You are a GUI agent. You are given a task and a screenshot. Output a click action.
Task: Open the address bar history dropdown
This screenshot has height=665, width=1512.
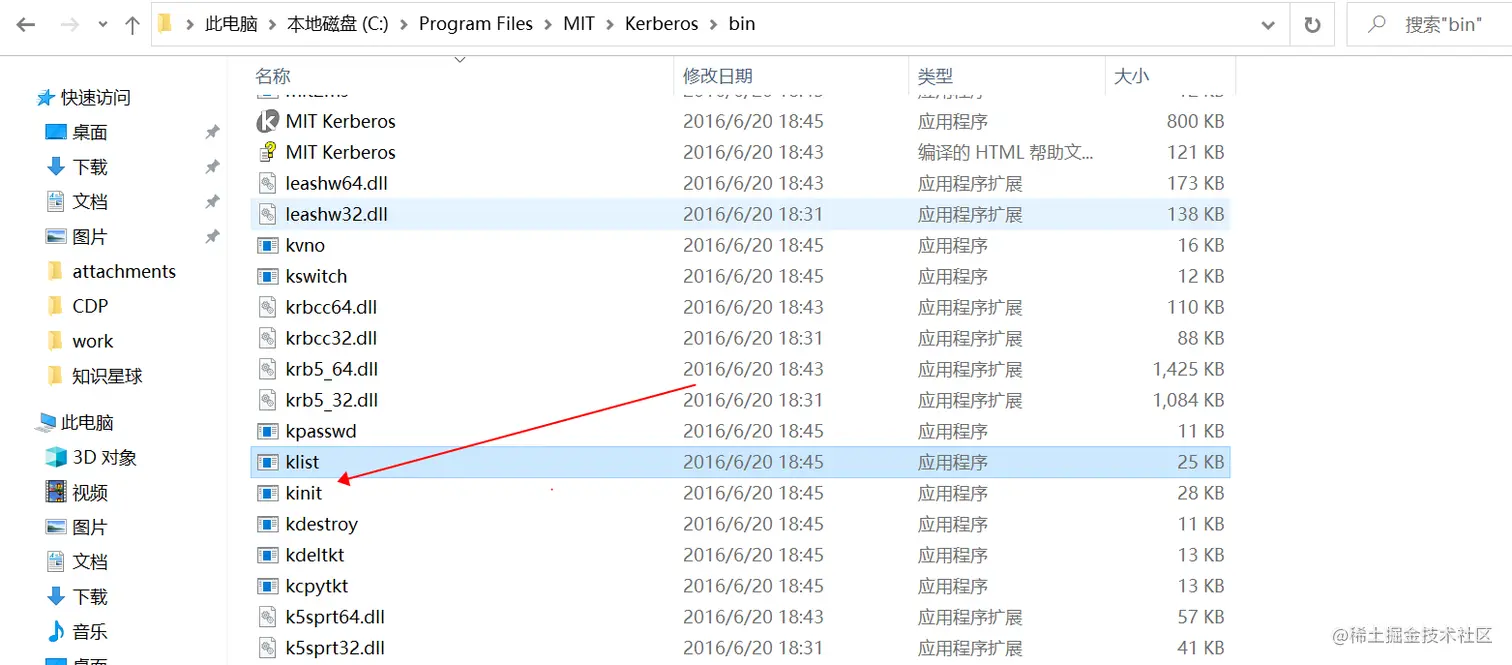coord(1269,24)
